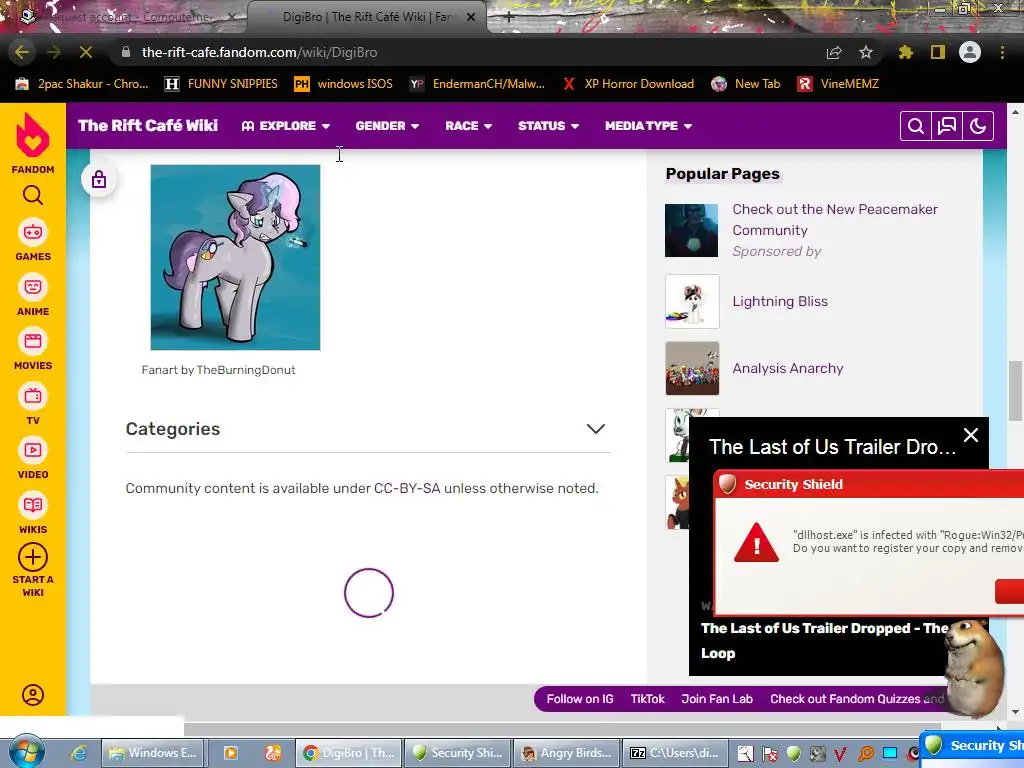Open the Lightning Bliss page link
This screenshot has width=1024, height=768.
(x=780, y=301)
